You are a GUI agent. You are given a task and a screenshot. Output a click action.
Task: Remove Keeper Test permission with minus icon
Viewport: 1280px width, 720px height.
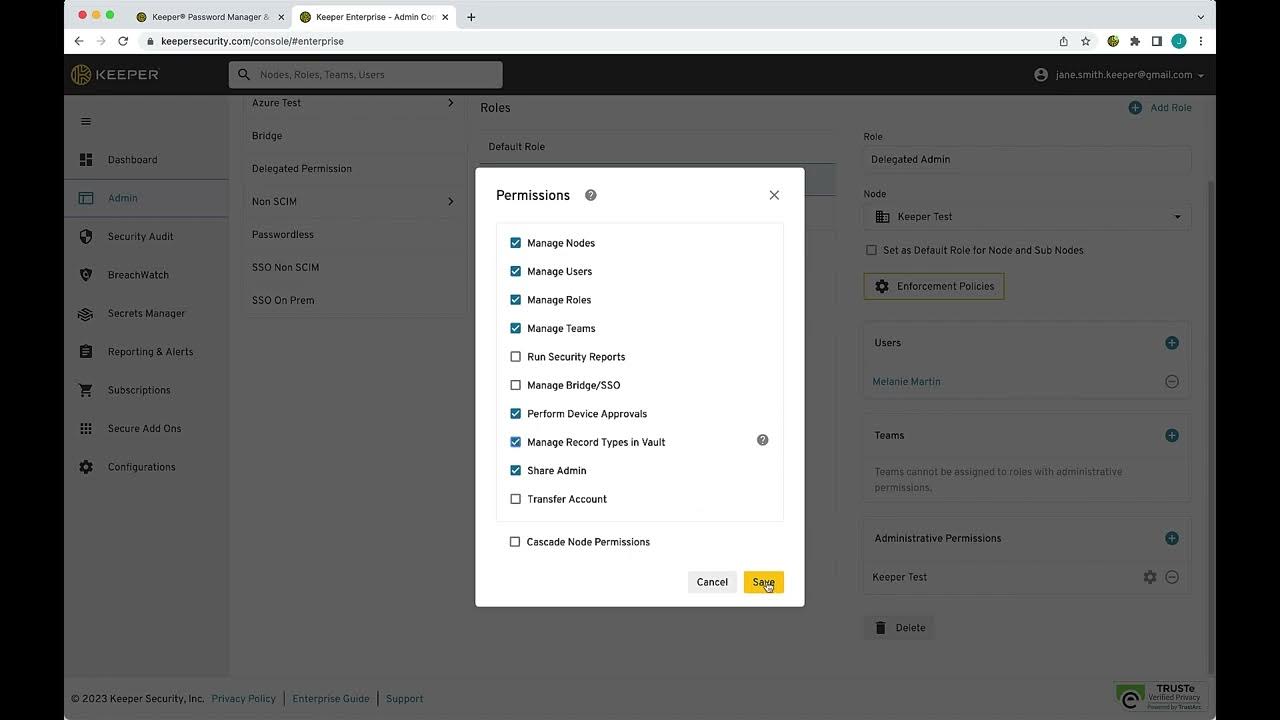[1172, 577]
